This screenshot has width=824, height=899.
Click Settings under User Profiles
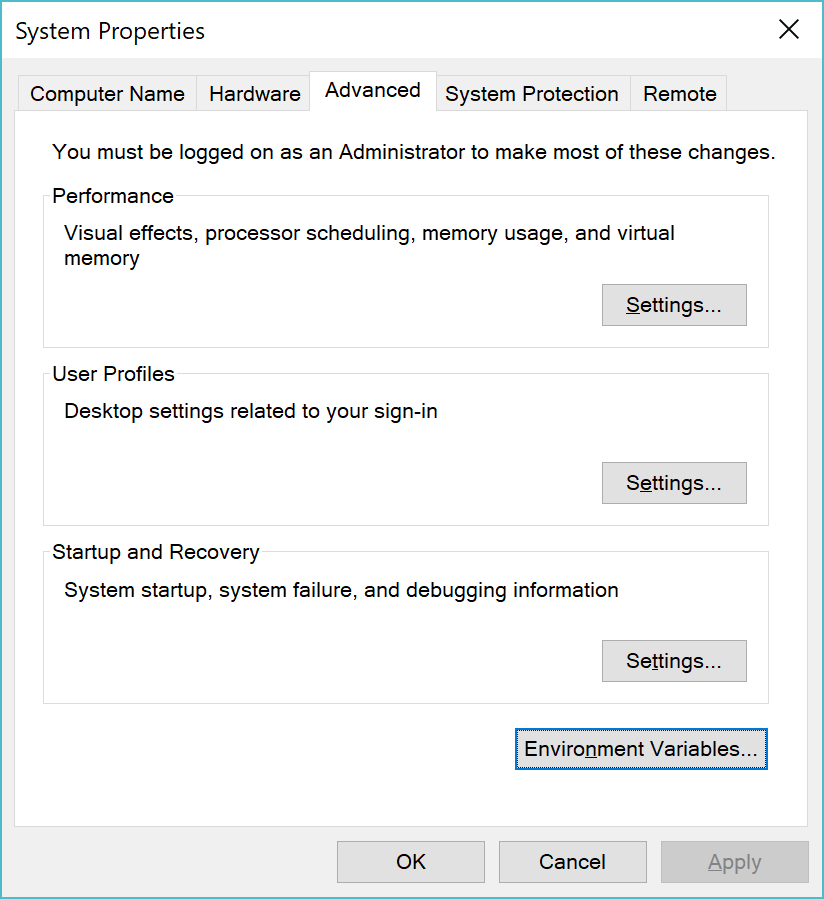pyautogui.click(x=673, y=483)
